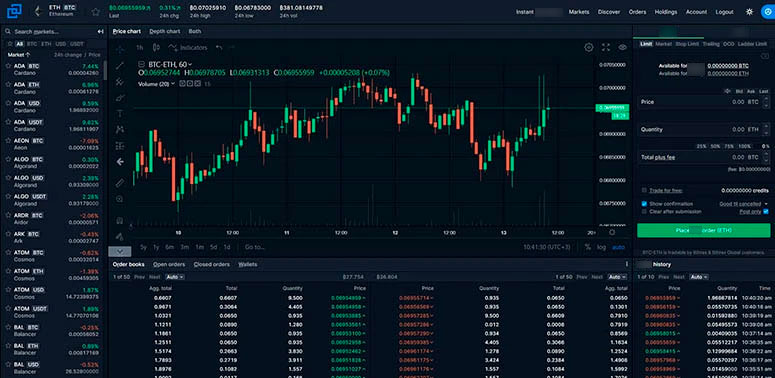
Task: Open the Indicators menu
Action: click(x=188, y=48)
